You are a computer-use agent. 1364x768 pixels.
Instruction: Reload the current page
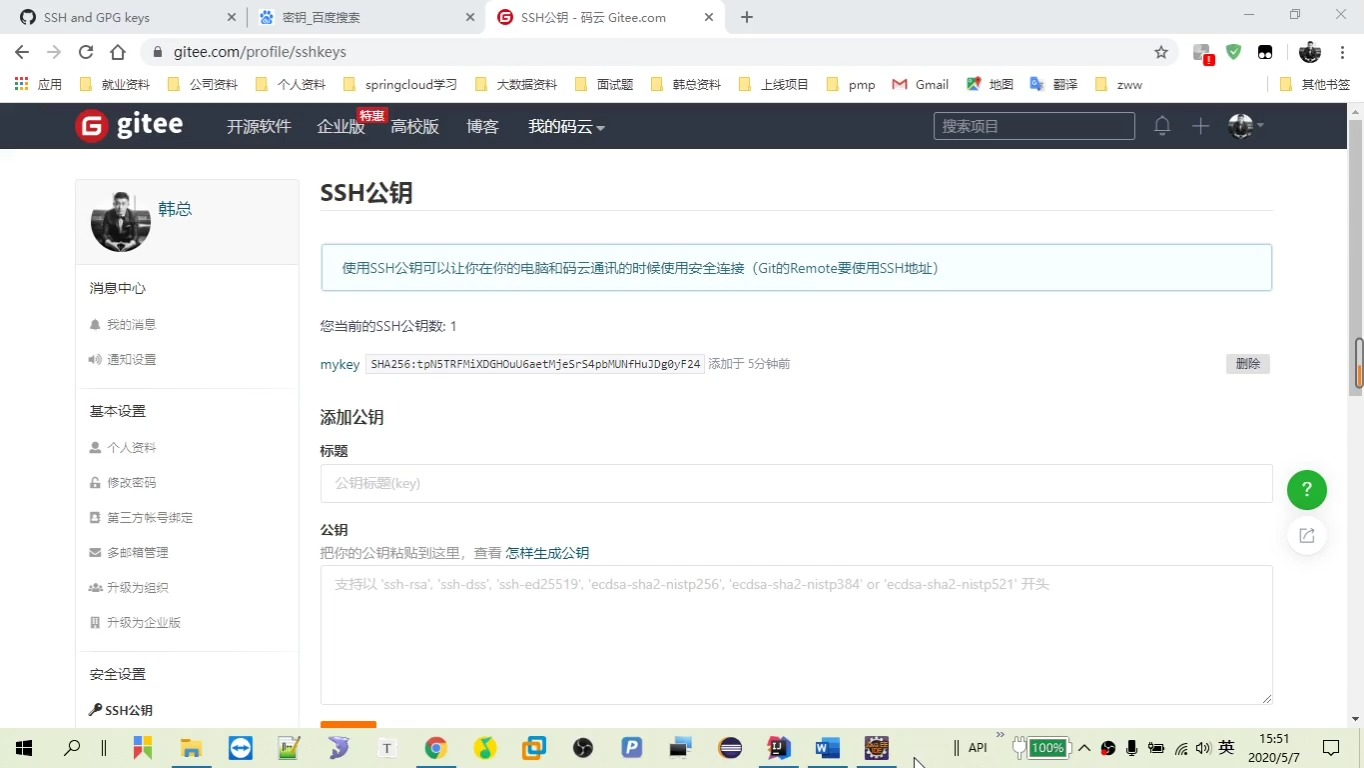[x=86, y=52]
